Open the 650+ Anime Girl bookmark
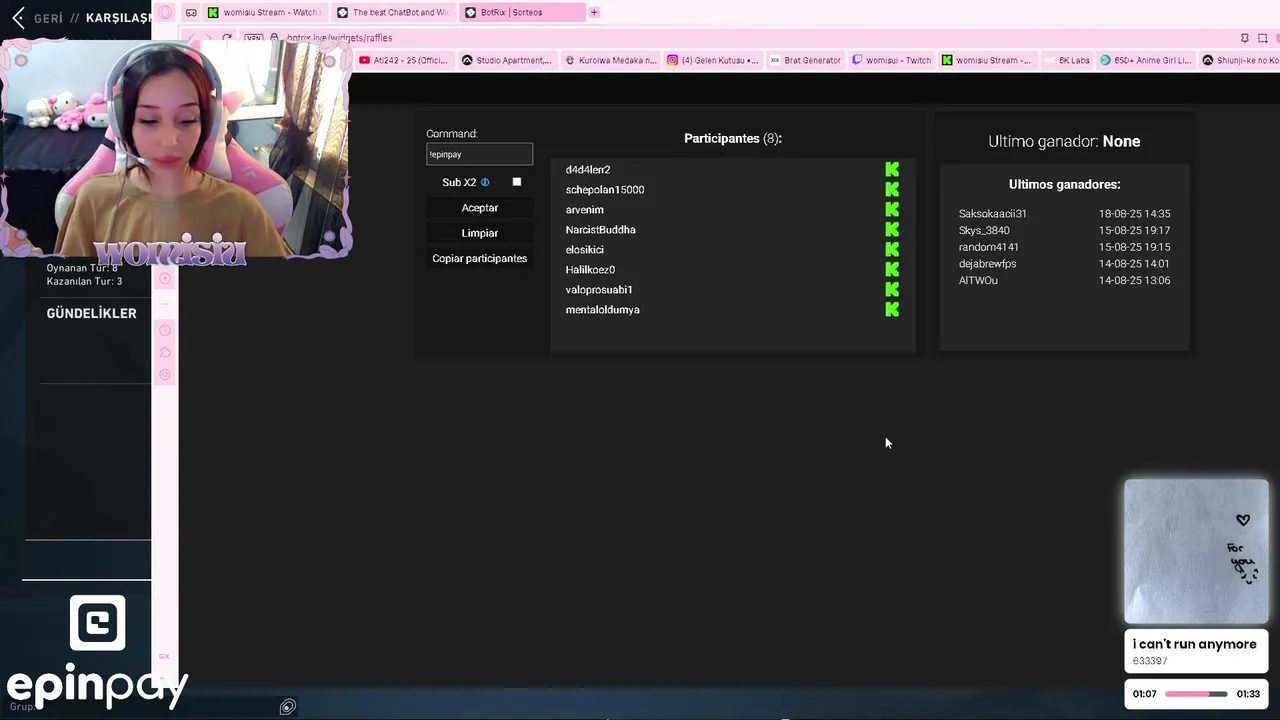This screenshot has width=1280, height=720. coord(1146,60)
